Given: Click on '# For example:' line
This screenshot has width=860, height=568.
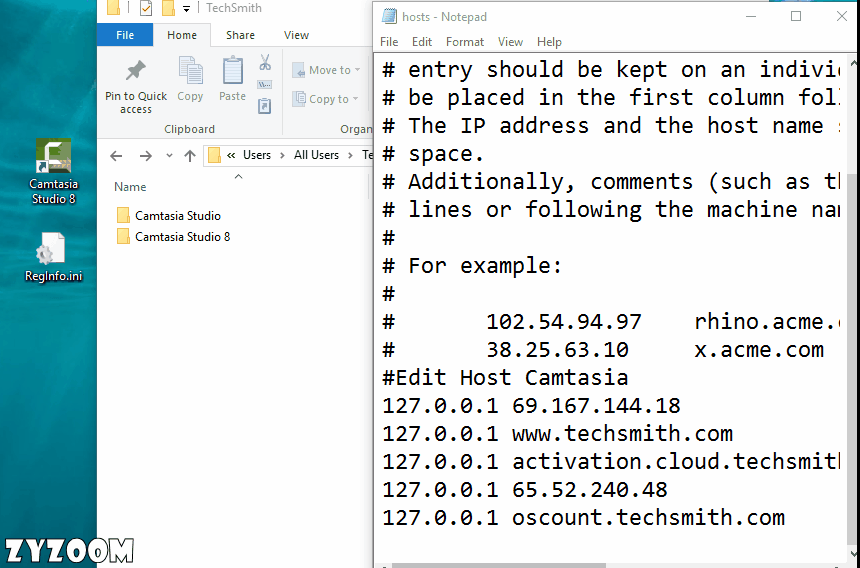Looking at the screenshot, I should point(472,266).
